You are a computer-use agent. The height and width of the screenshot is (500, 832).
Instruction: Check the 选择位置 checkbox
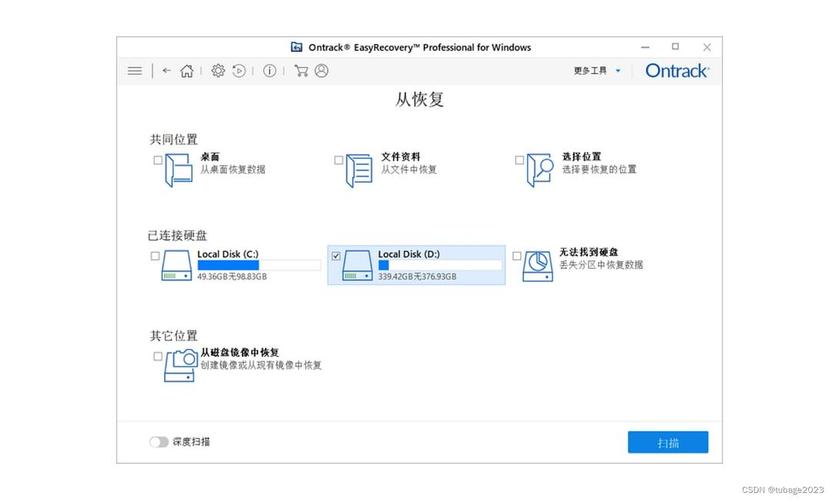pos(519,160)
